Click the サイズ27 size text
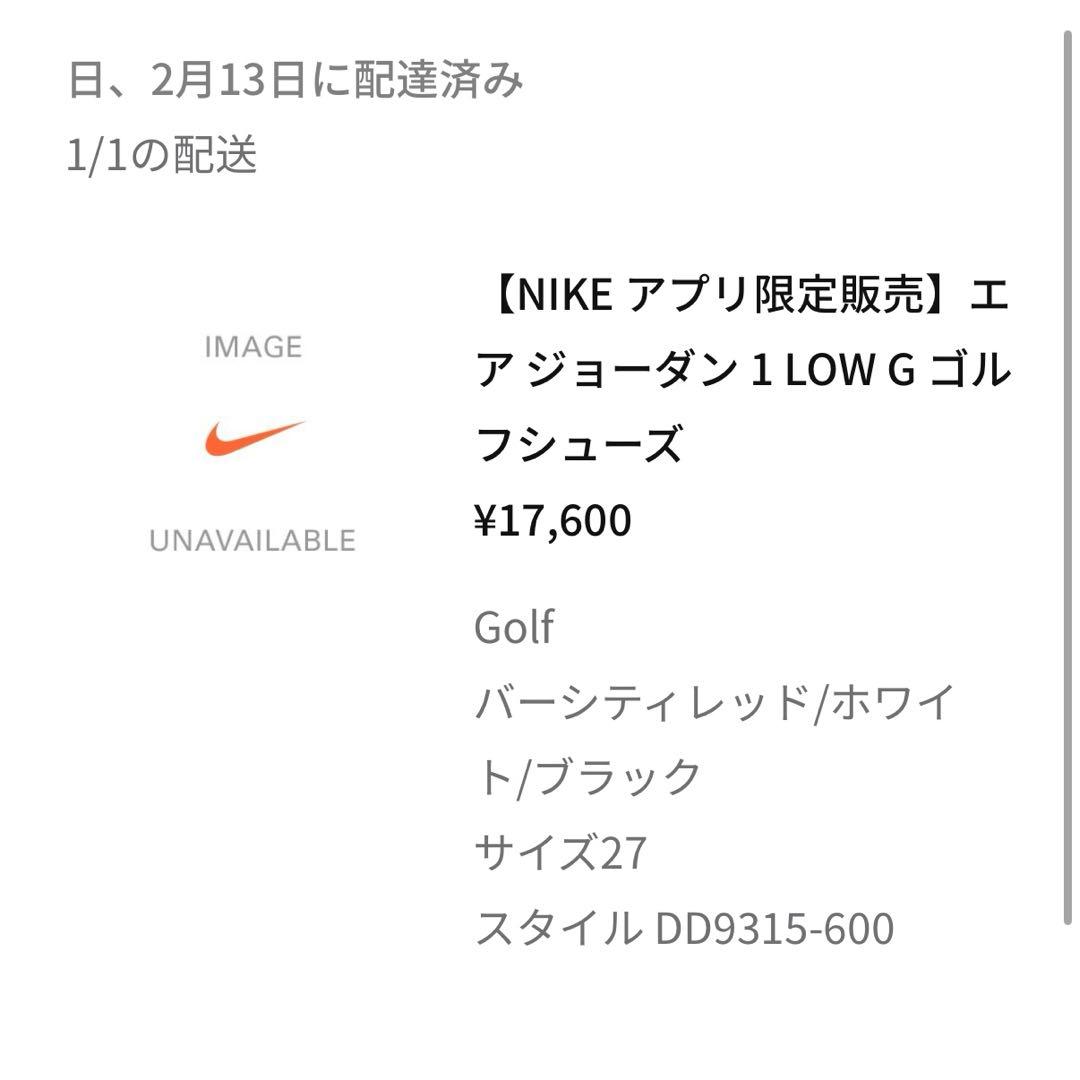The height and width of the screenshot is (1080, 1080). click(561, 853)
